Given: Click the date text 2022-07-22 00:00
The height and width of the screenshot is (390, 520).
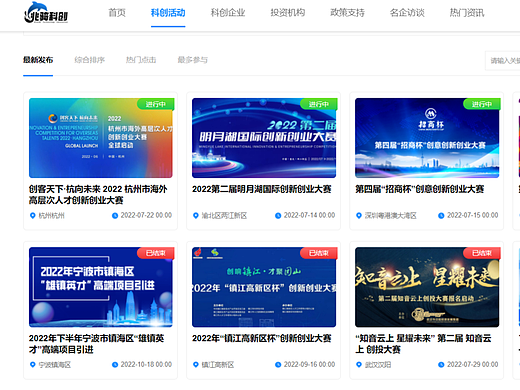Looking at the screenshot, I should (146, 215).
